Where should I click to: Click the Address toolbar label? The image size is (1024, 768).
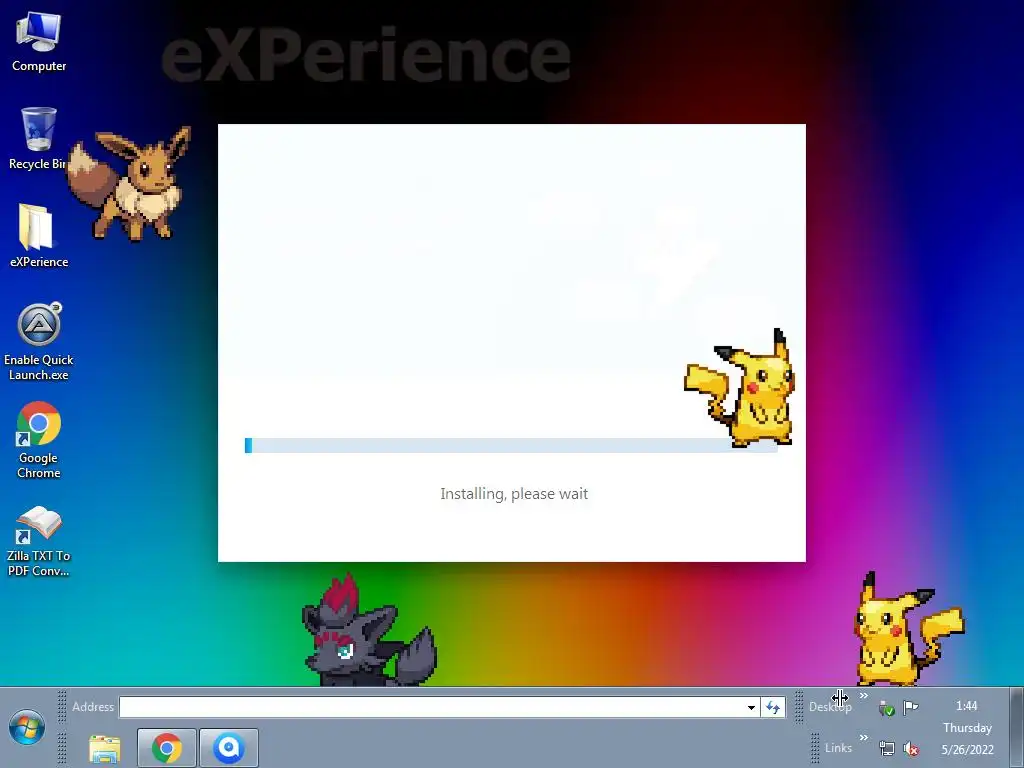[x=93, y=707]
